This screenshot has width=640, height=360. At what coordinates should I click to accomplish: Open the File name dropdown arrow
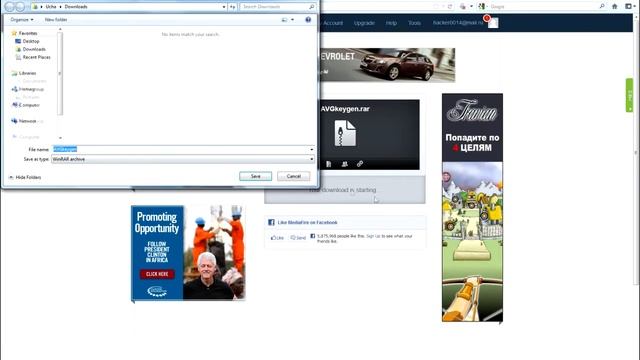(x=312, y=149)
